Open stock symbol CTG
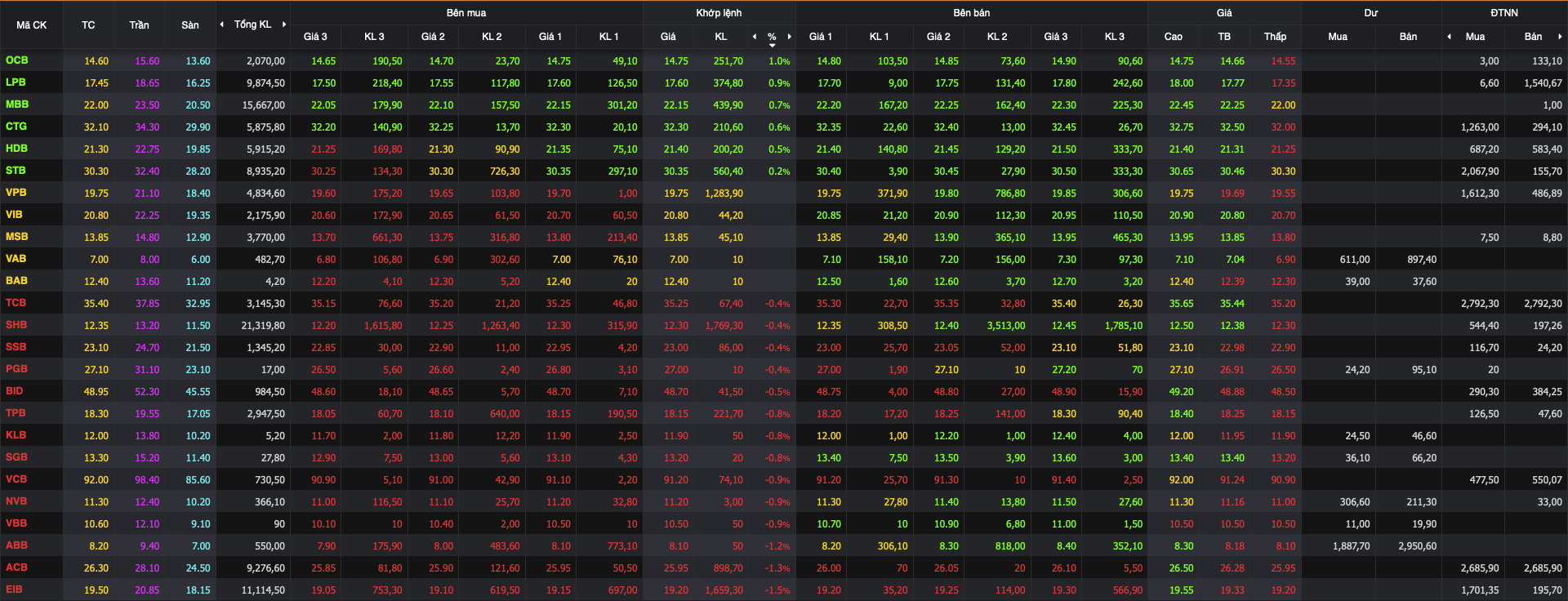 pos(16,127)
